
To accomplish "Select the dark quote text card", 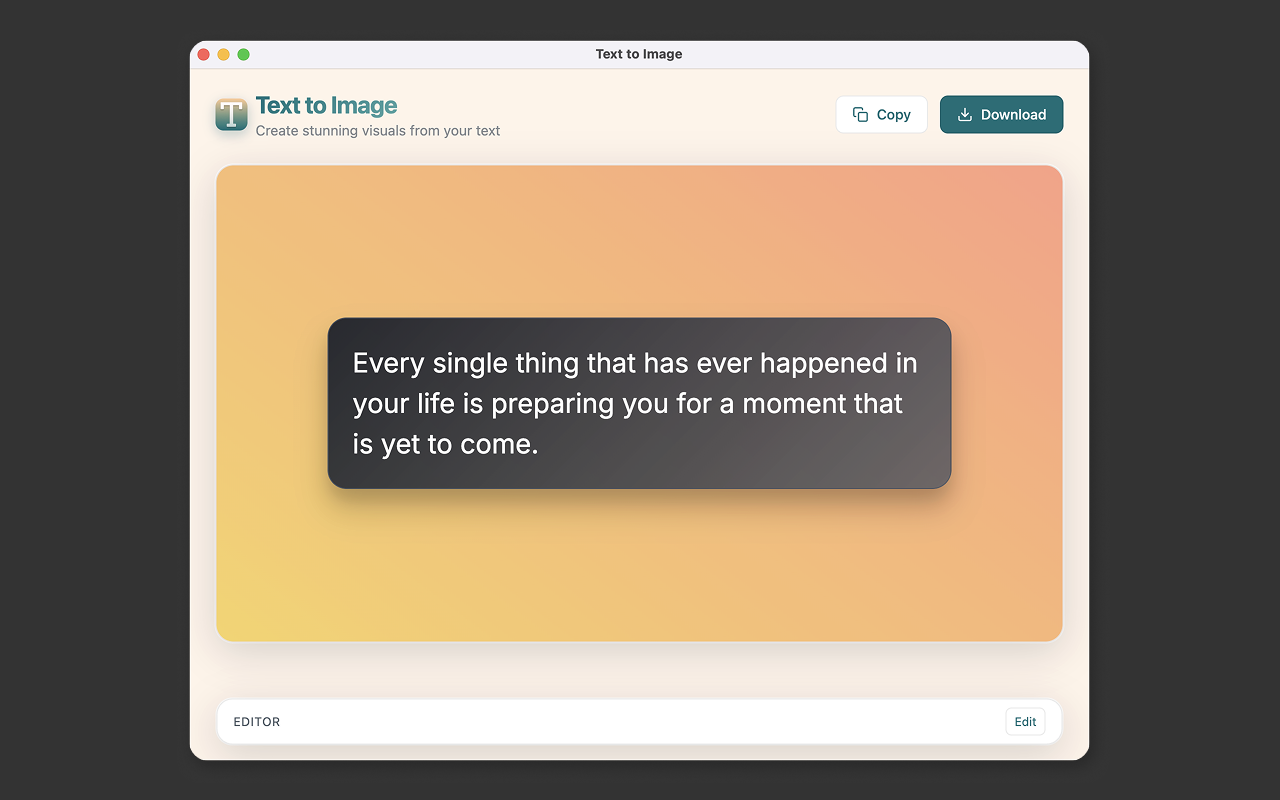I will [639, 403].
